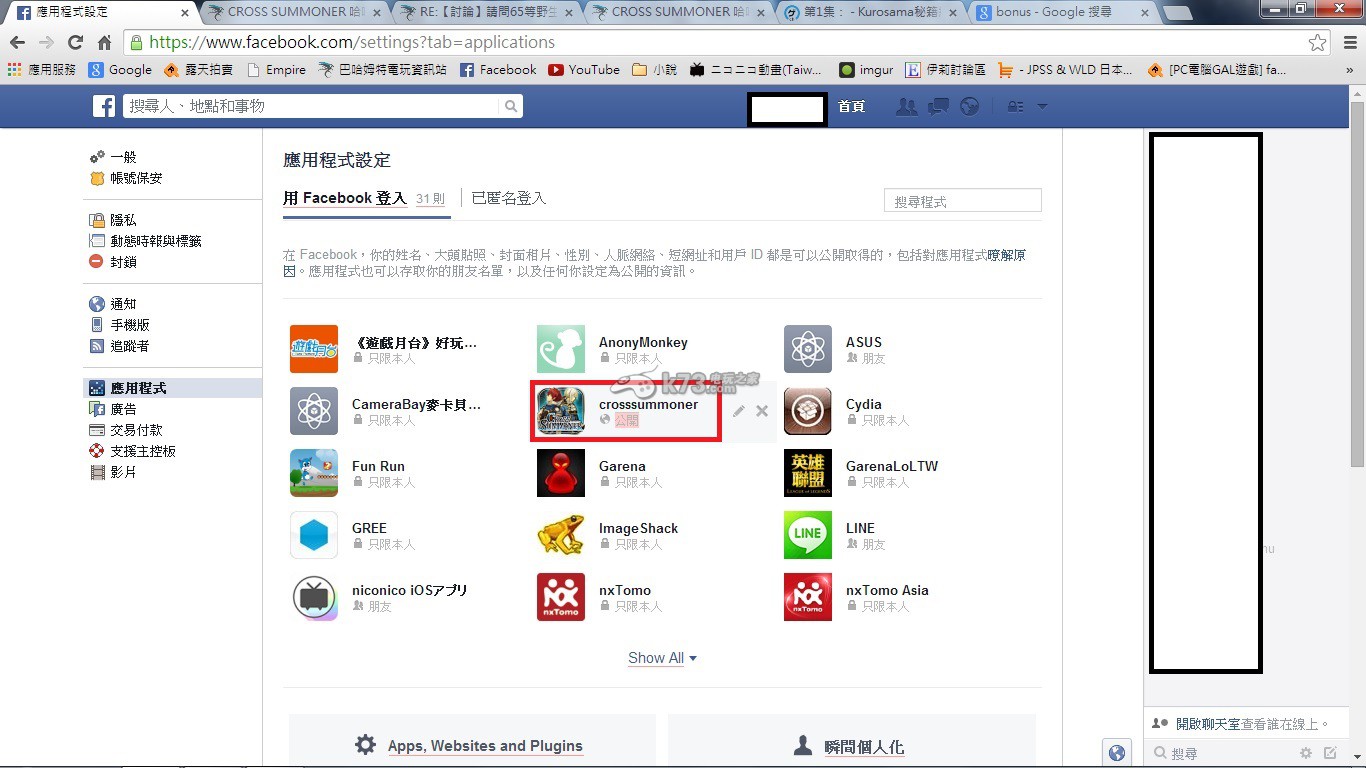The height and width of the screenshot is (768, 1366).
Task: Open the YouTube bookmark
Action: click(584, 70)
